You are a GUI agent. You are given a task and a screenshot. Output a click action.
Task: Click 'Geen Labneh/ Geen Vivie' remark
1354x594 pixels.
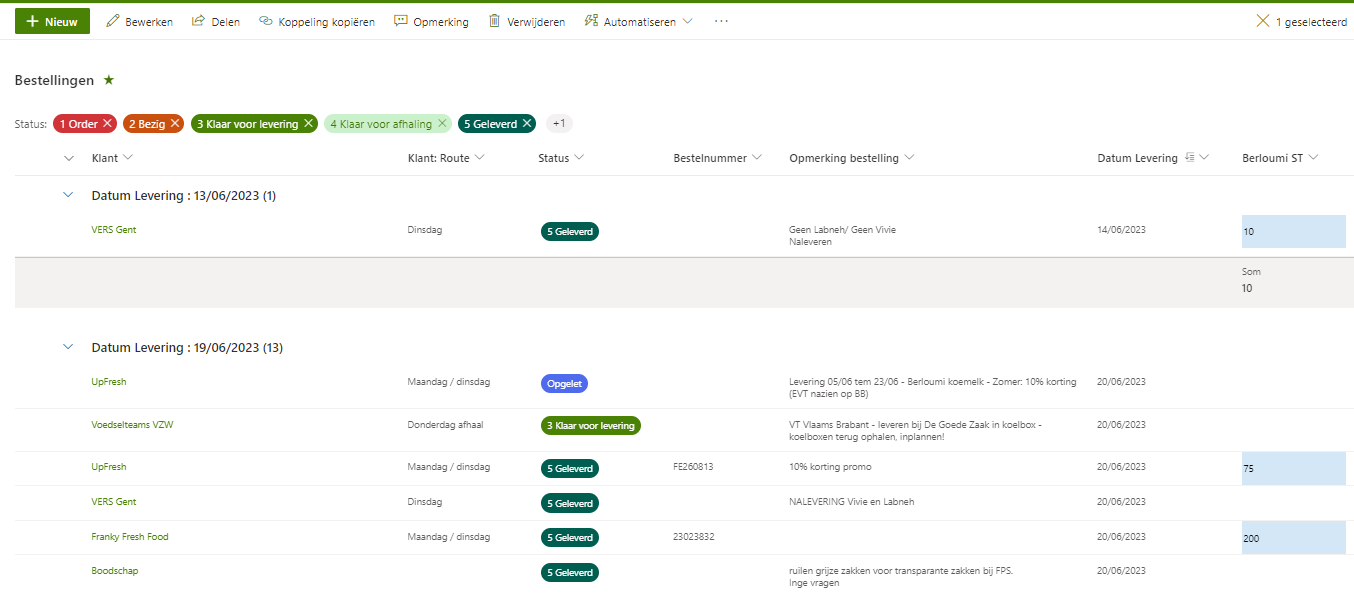pyautogui.click(x=842, y=230)
